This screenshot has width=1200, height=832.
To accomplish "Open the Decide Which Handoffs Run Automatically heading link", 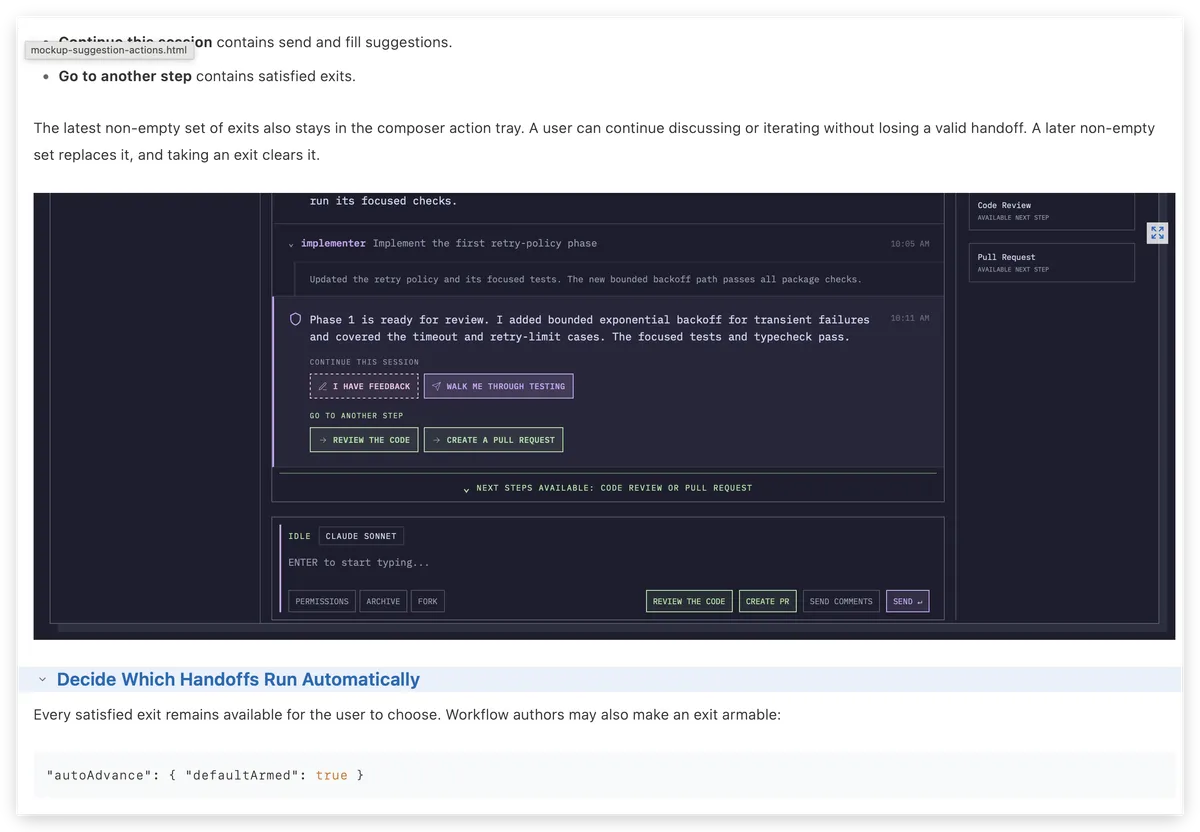I will point(238,680).
